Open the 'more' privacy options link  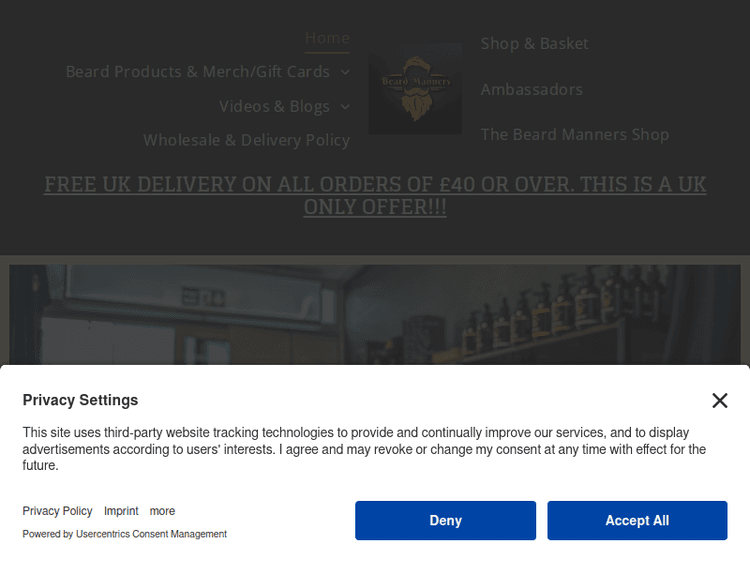tap(162, 511)
